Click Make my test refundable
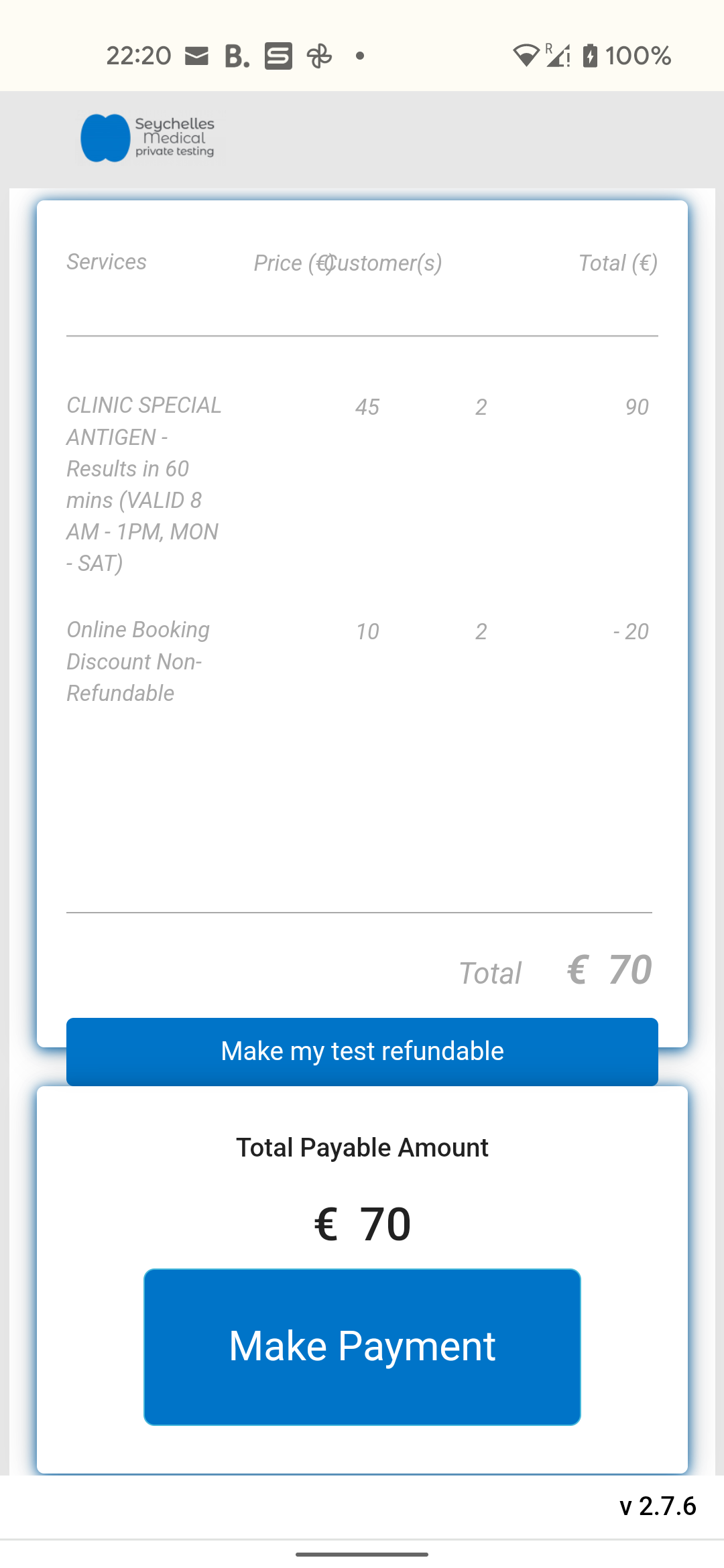The image size is (724, 1568). (x=362, y=1051)
